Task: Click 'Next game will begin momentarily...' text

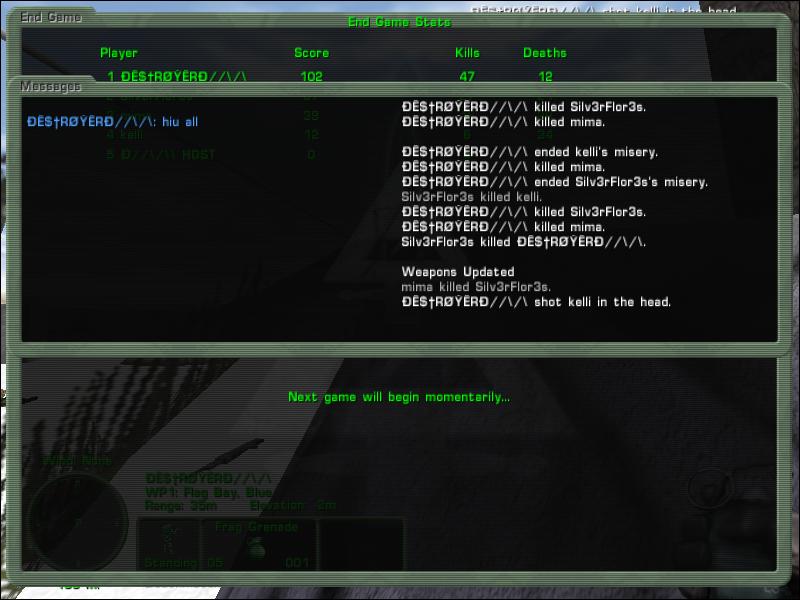Action: click(x=399, y=397)
